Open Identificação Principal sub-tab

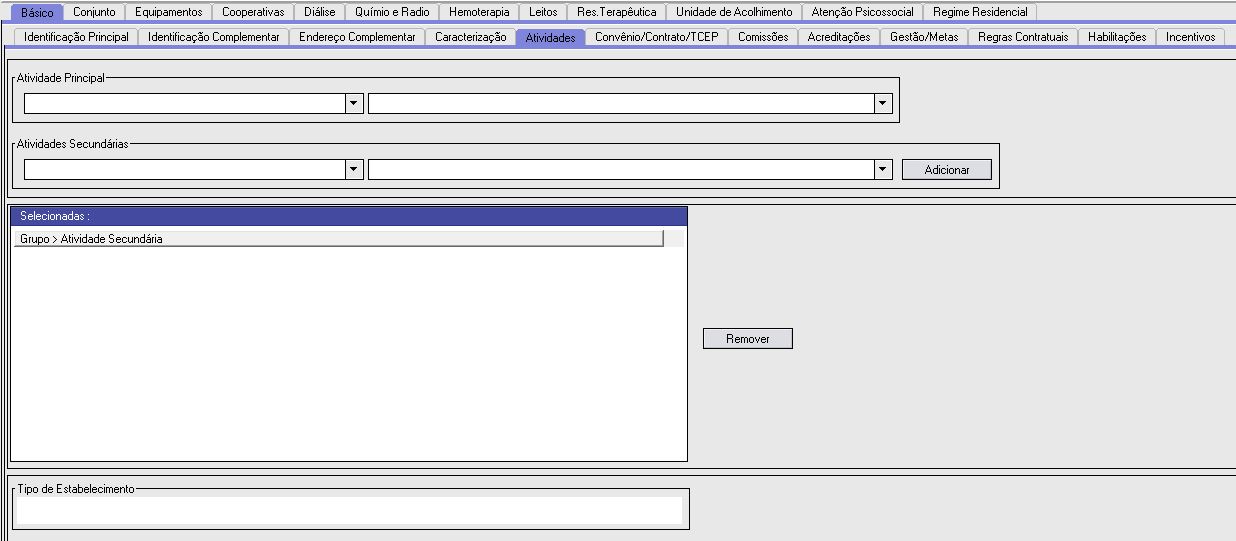[x=76, y=37]
